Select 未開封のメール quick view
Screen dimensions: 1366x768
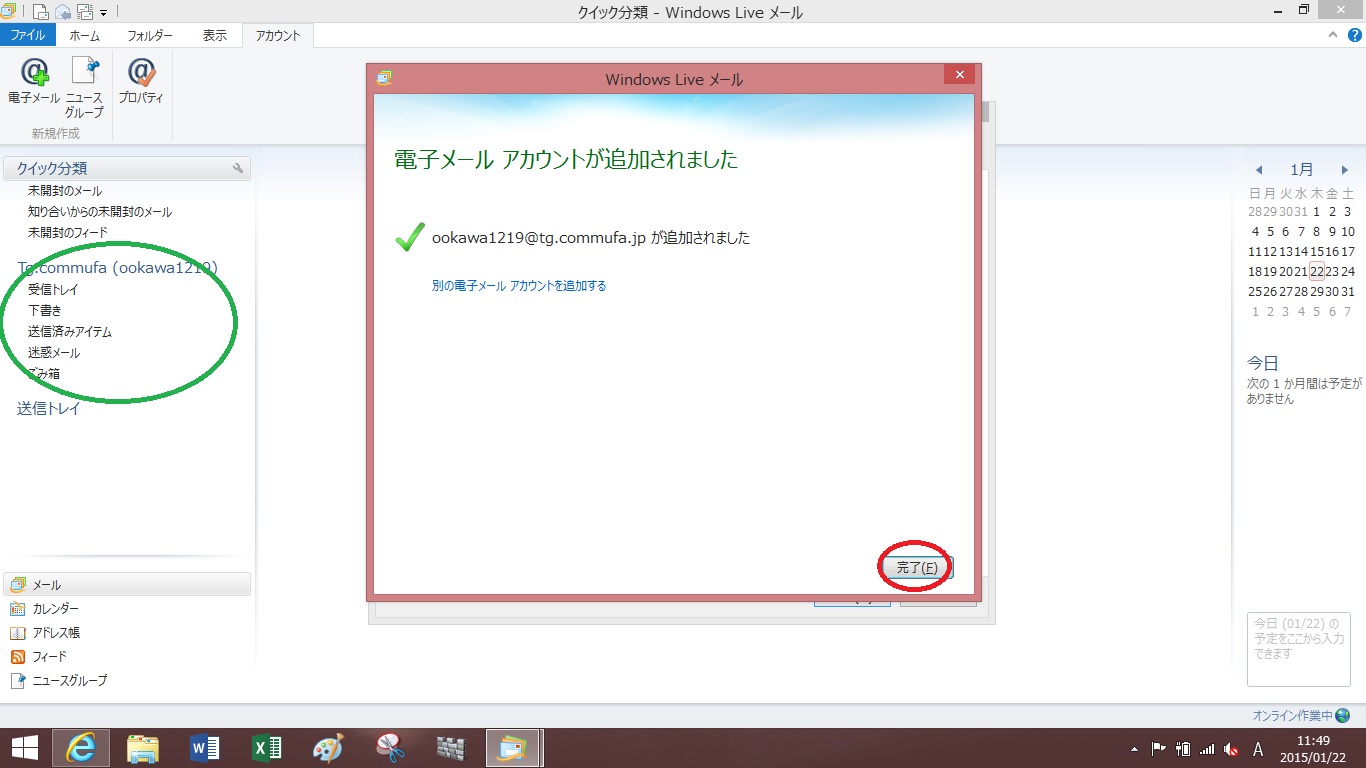[65, 191]
